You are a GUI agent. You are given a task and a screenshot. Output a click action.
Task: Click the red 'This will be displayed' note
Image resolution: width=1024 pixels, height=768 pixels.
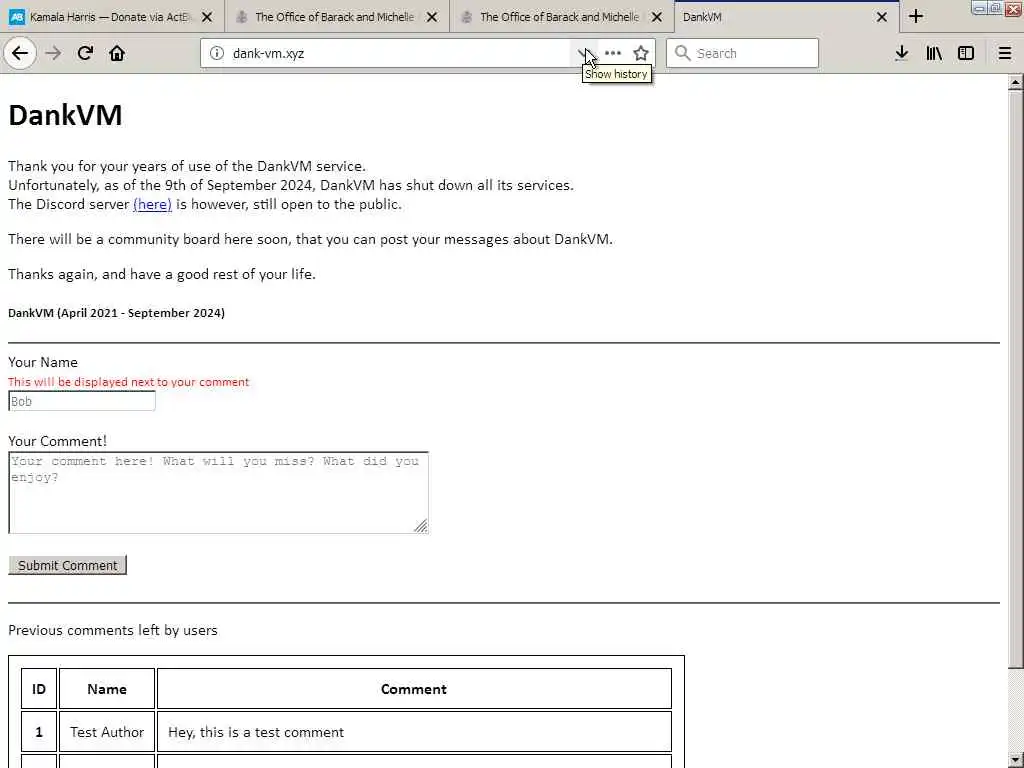coord(129,382)
